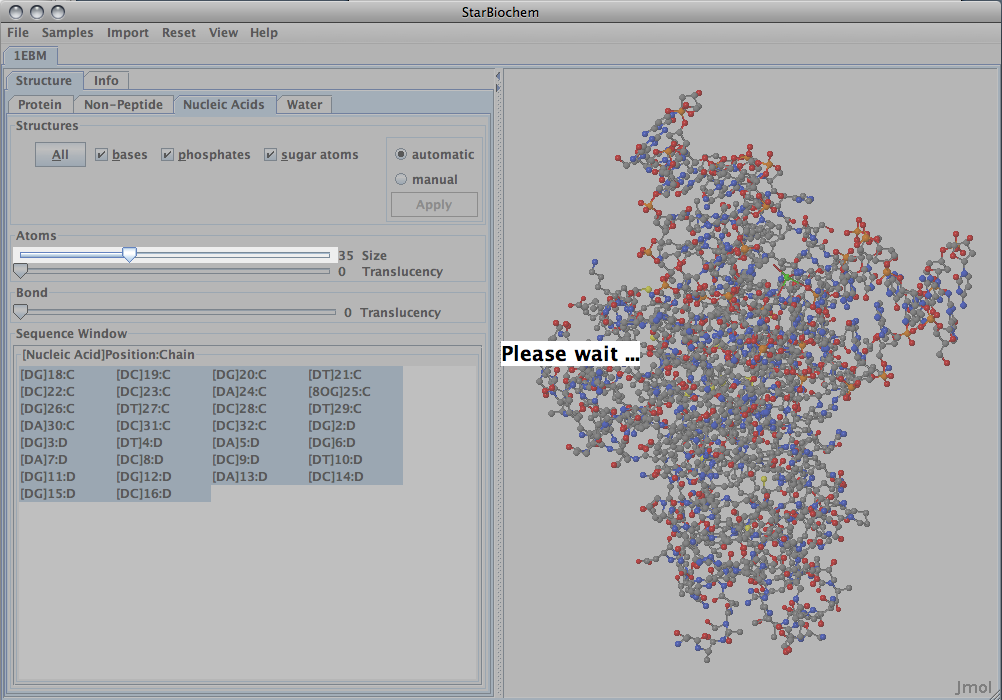This screenshot has width=1002, height=700.
Task: Select the Non-Peptide tab
Action: pos(122,104)
